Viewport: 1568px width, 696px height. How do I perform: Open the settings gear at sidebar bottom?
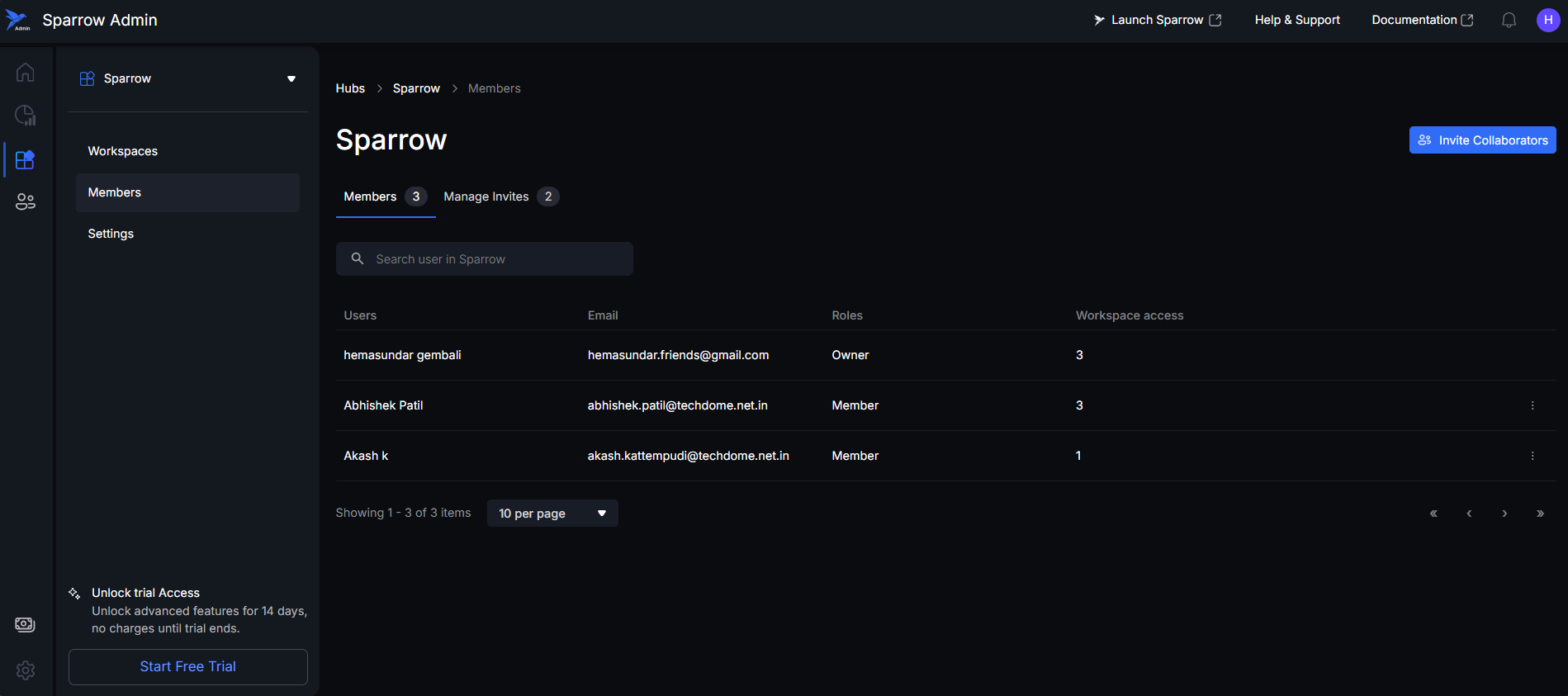click(25, 670)
